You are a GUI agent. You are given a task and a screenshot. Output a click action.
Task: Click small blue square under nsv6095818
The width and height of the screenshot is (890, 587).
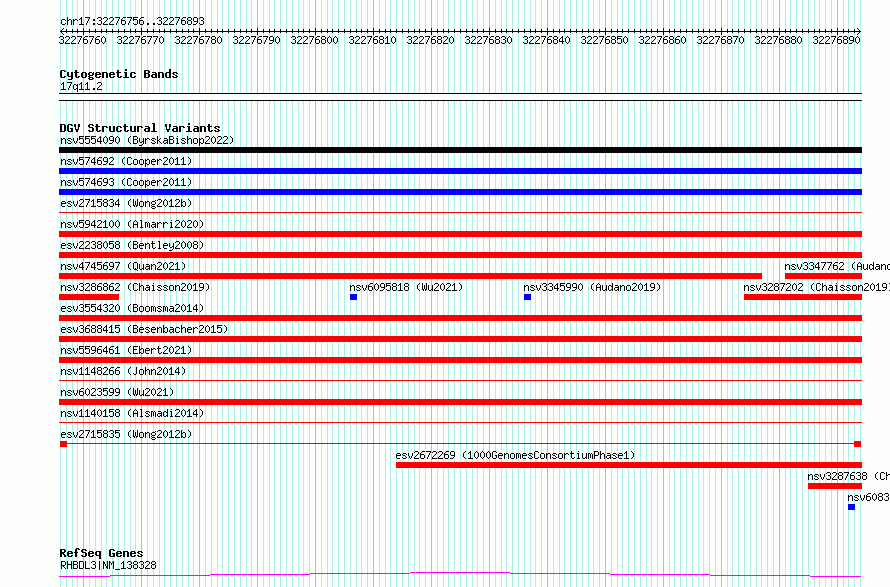click(x=354, y=297)
